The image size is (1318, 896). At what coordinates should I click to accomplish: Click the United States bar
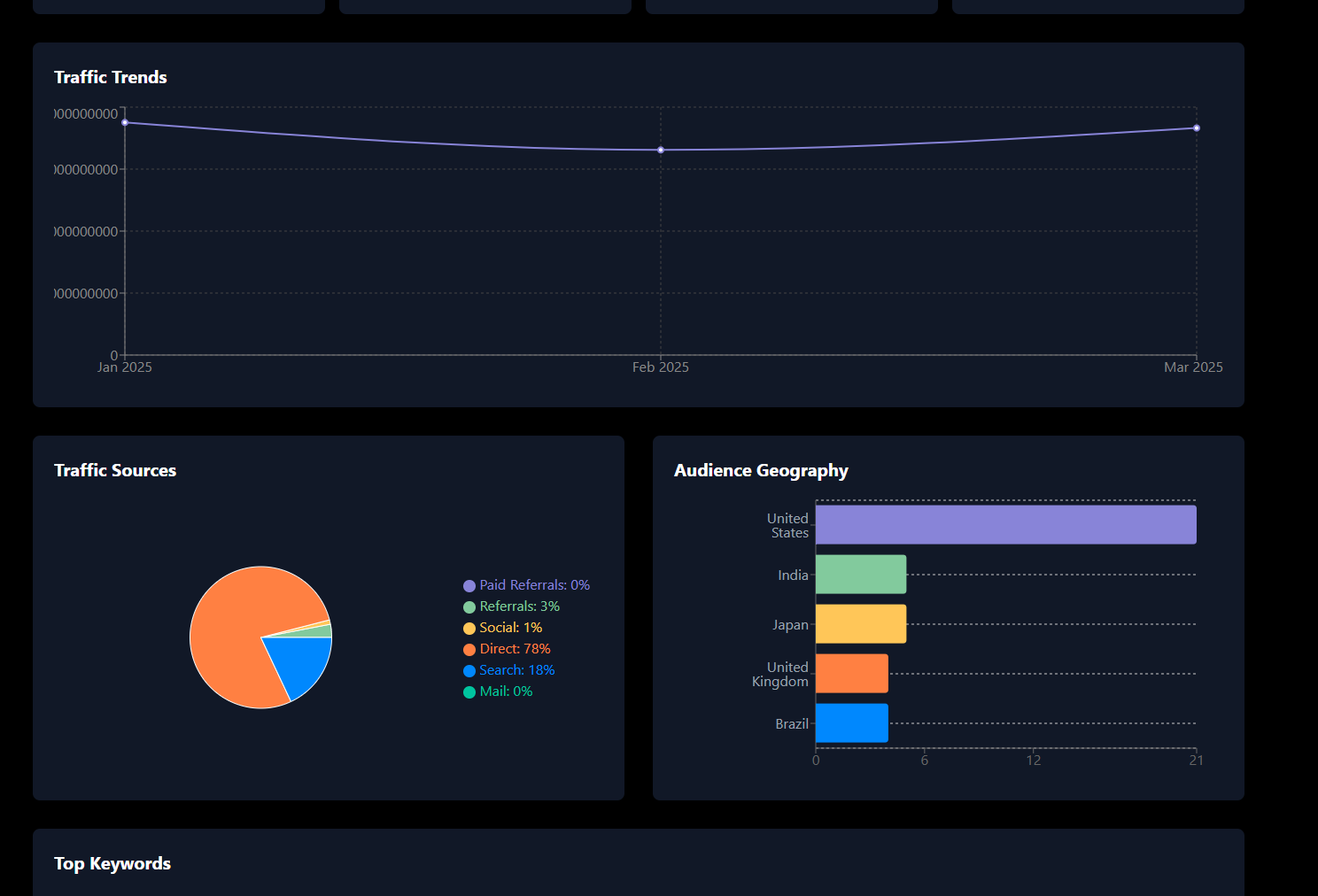[1006, 525]
